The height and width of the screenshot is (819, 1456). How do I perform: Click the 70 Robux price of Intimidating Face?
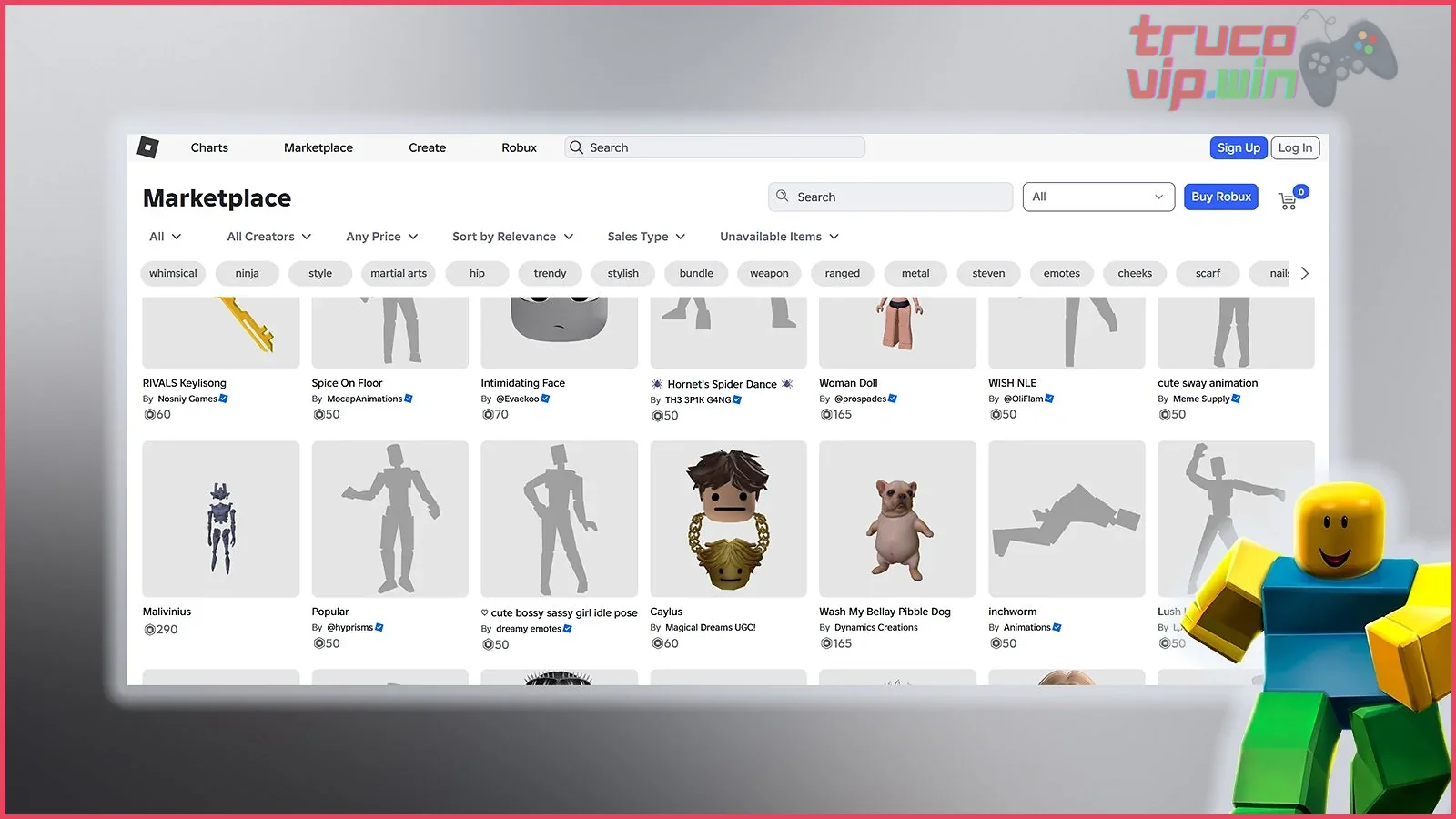[496, 414]
